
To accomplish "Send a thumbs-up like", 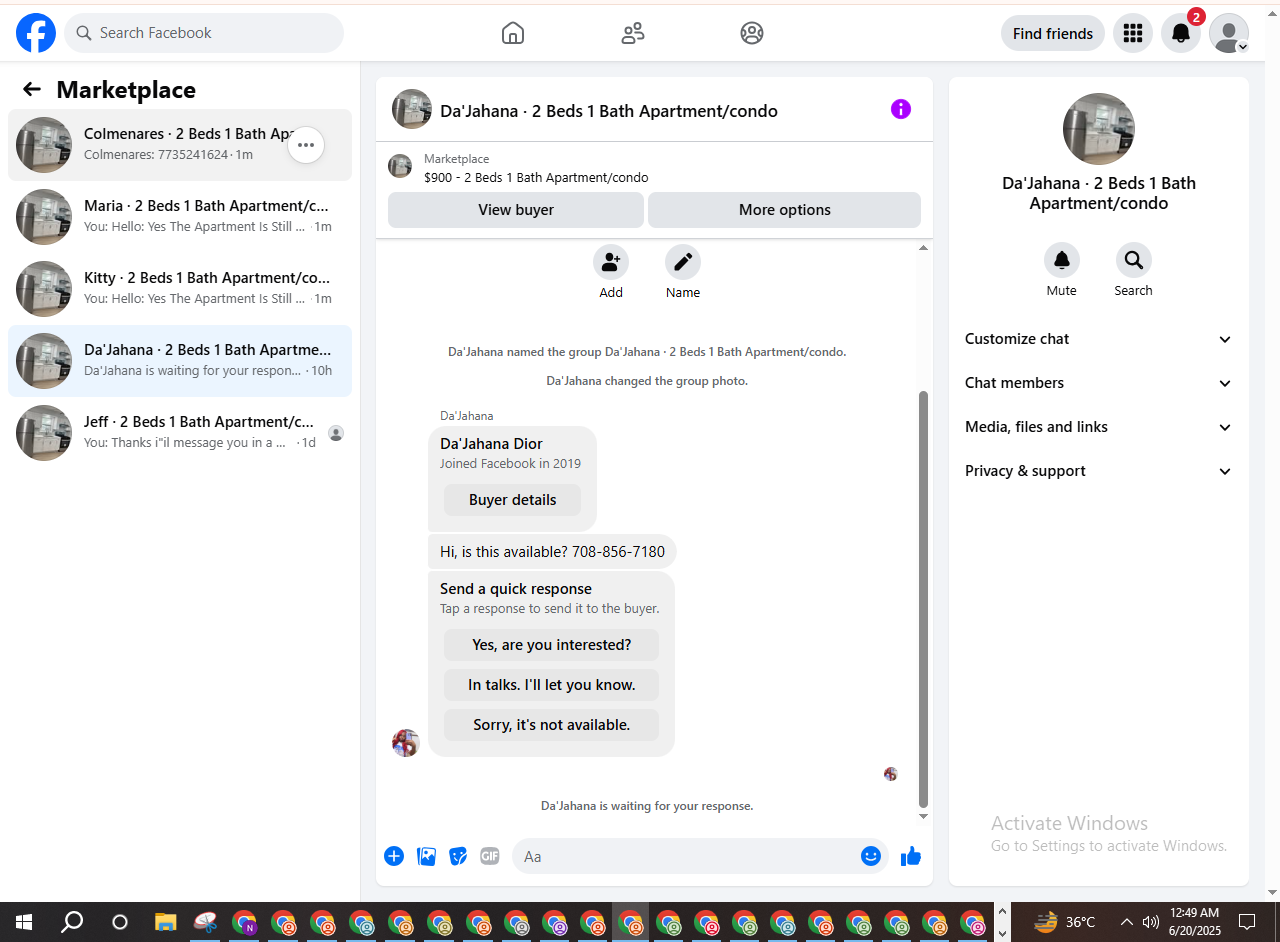I will point(910,856).
